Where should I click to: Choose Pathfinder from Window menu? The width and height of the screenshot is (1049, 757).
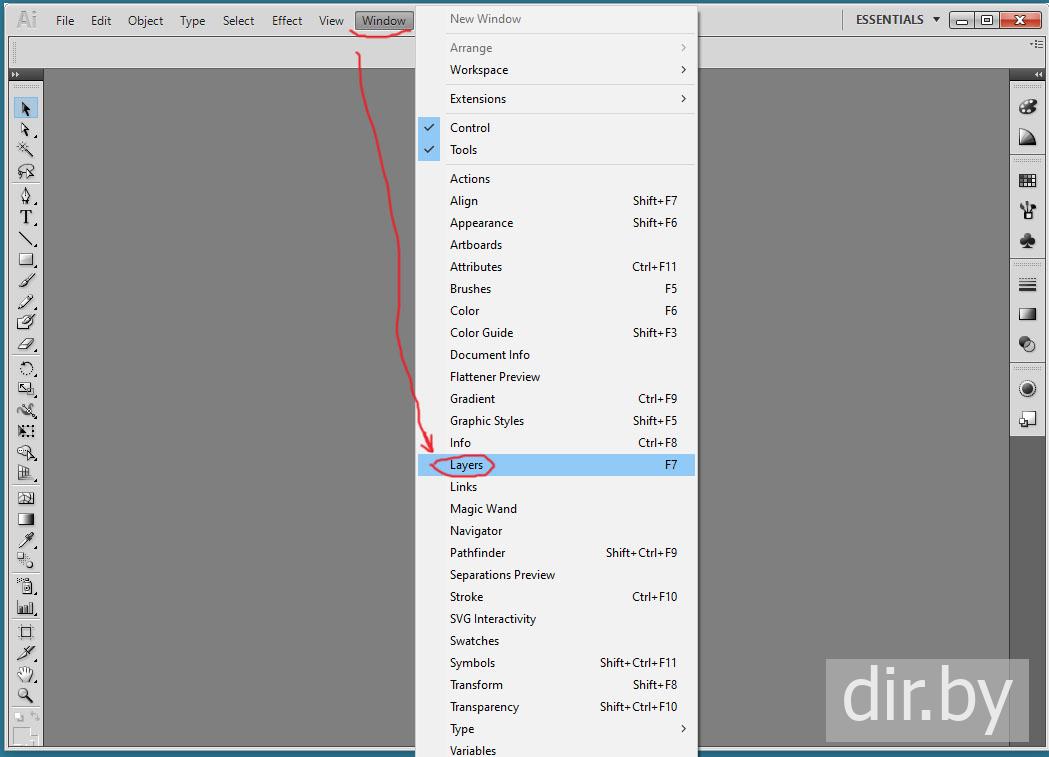tap(557, 553)
